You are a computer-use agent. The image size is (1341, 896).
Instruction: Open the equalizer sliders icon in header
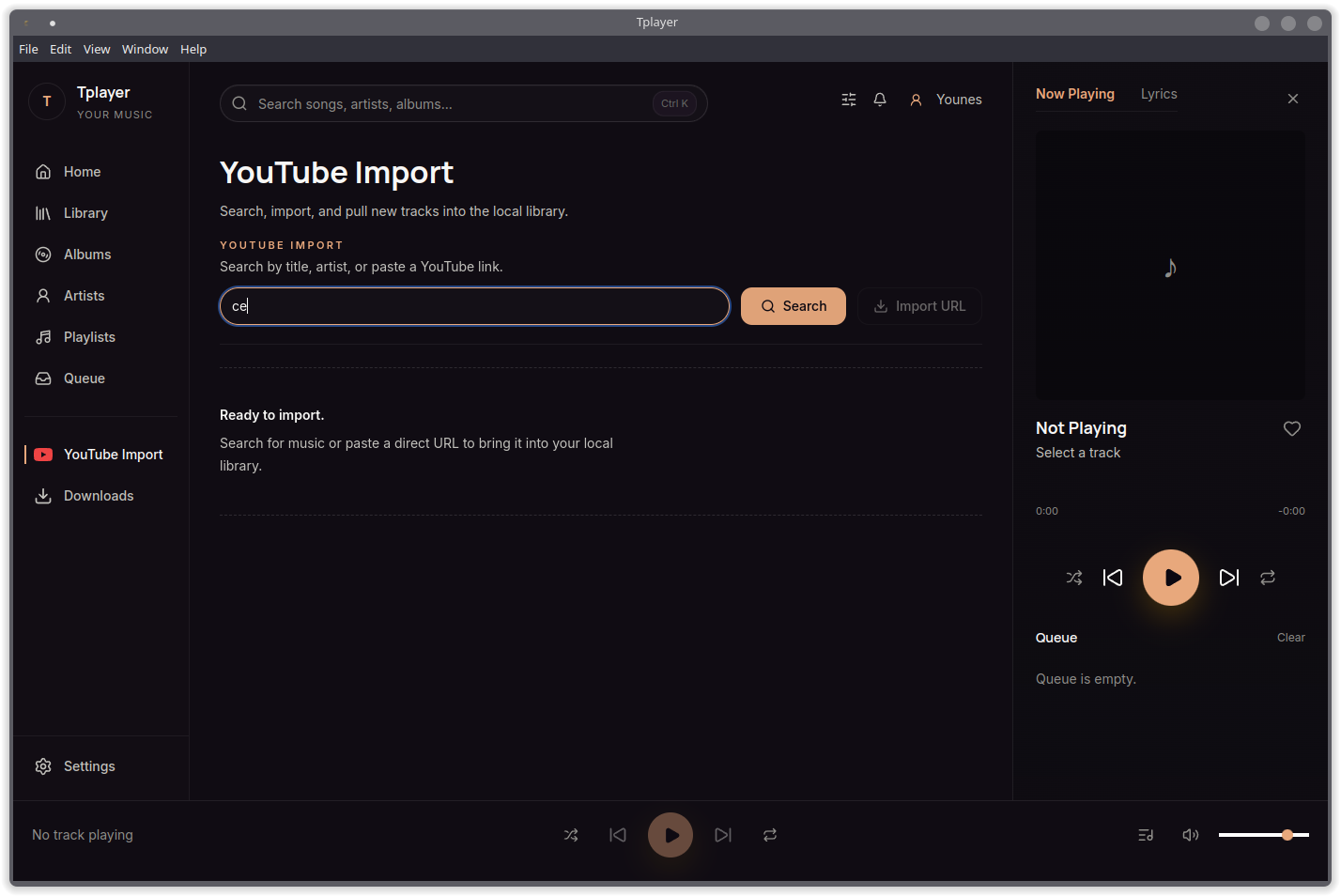pos(849,100)
